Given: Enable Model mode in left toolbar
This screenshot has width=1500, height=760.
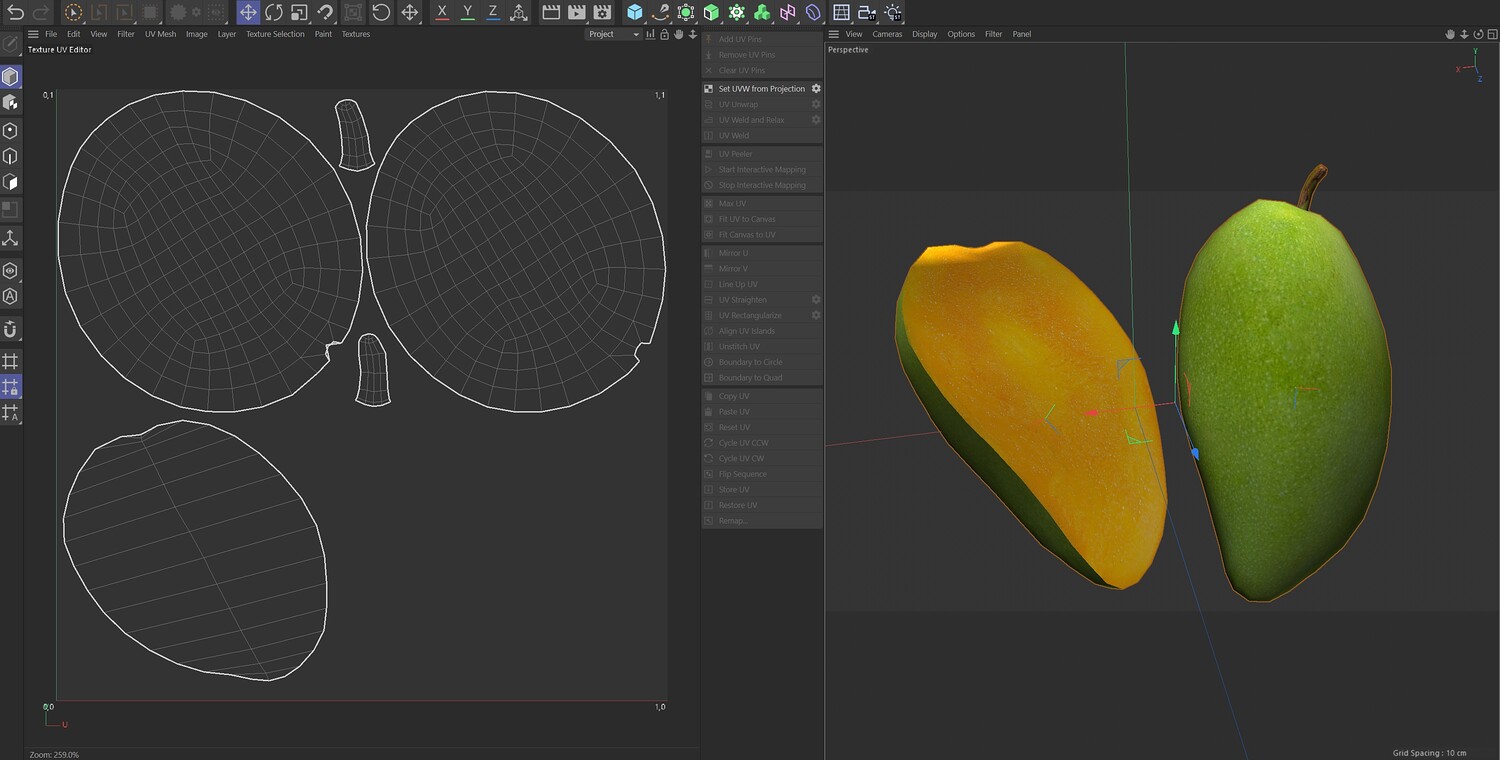Looking at the screenshot, I should 10,77.
